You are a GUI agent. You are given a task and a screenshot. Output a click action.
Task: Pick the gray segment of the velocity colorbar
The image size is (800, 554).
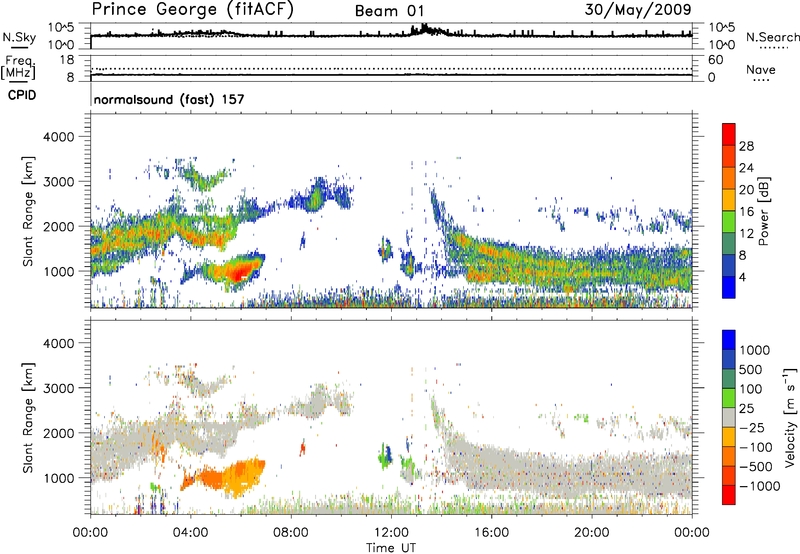tap(729, 417)
